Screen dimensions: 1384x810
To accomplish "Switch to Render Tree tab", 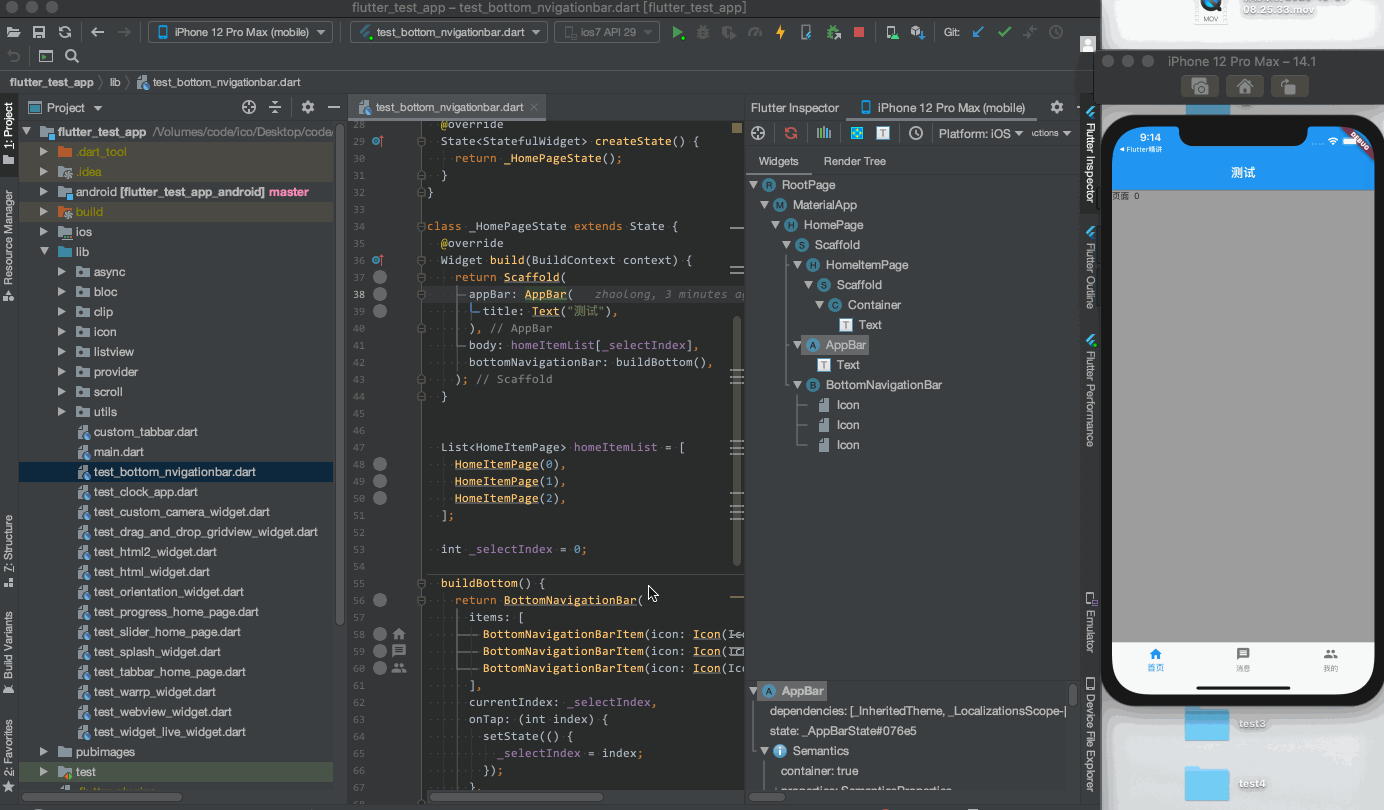I will (854, 161).
